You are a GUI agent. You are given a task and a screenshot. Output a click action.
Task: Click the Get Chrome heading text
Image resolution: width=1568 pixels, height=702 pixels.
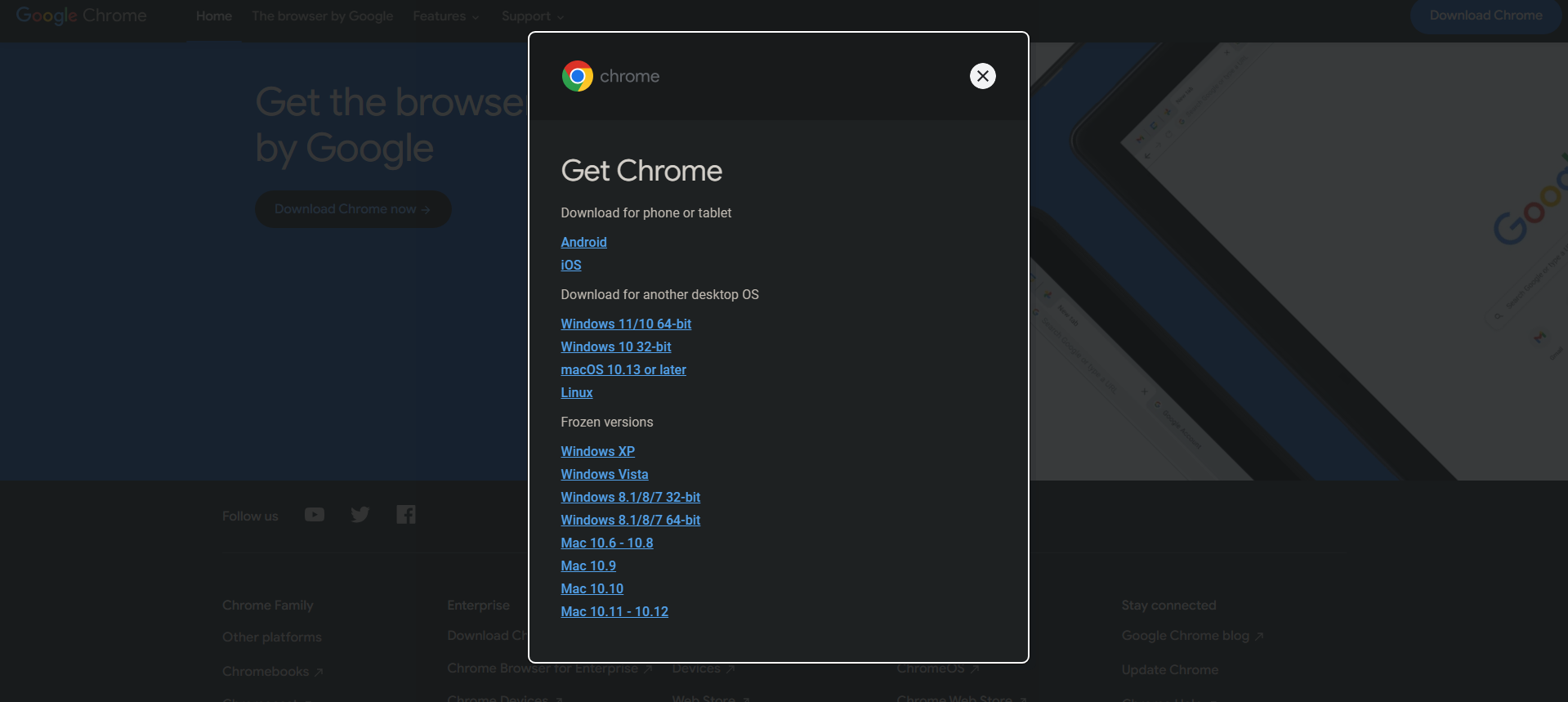tap(641, 171)
